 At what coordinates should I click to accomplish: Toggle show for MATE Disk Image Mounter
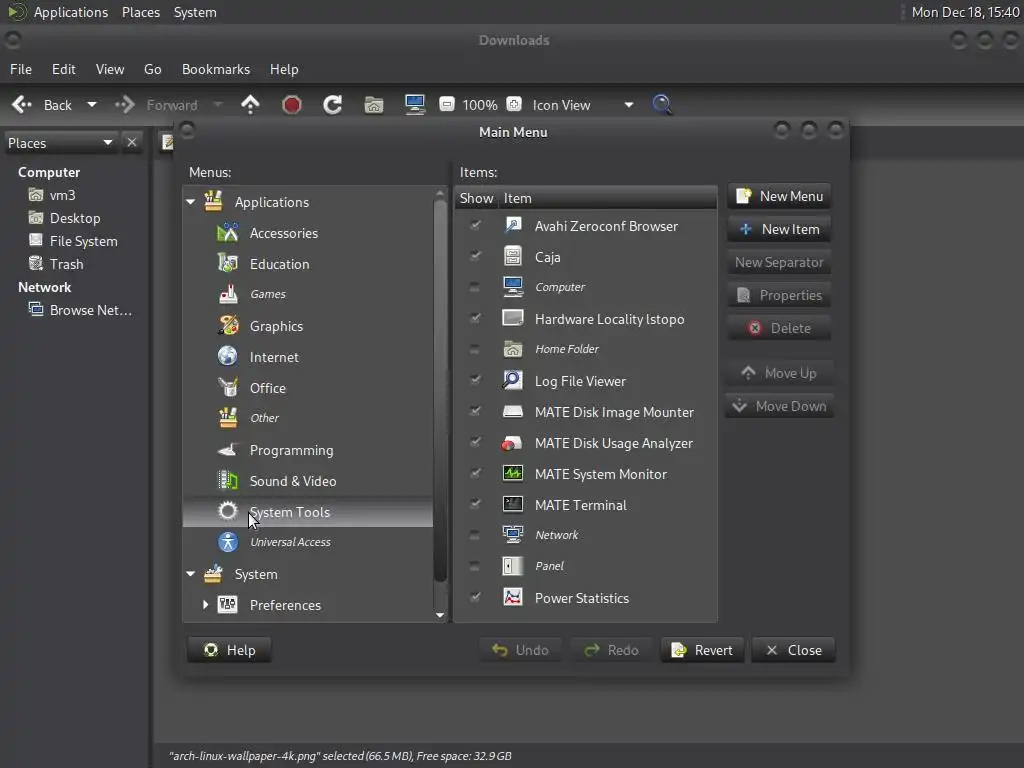(x=475, y=411)
